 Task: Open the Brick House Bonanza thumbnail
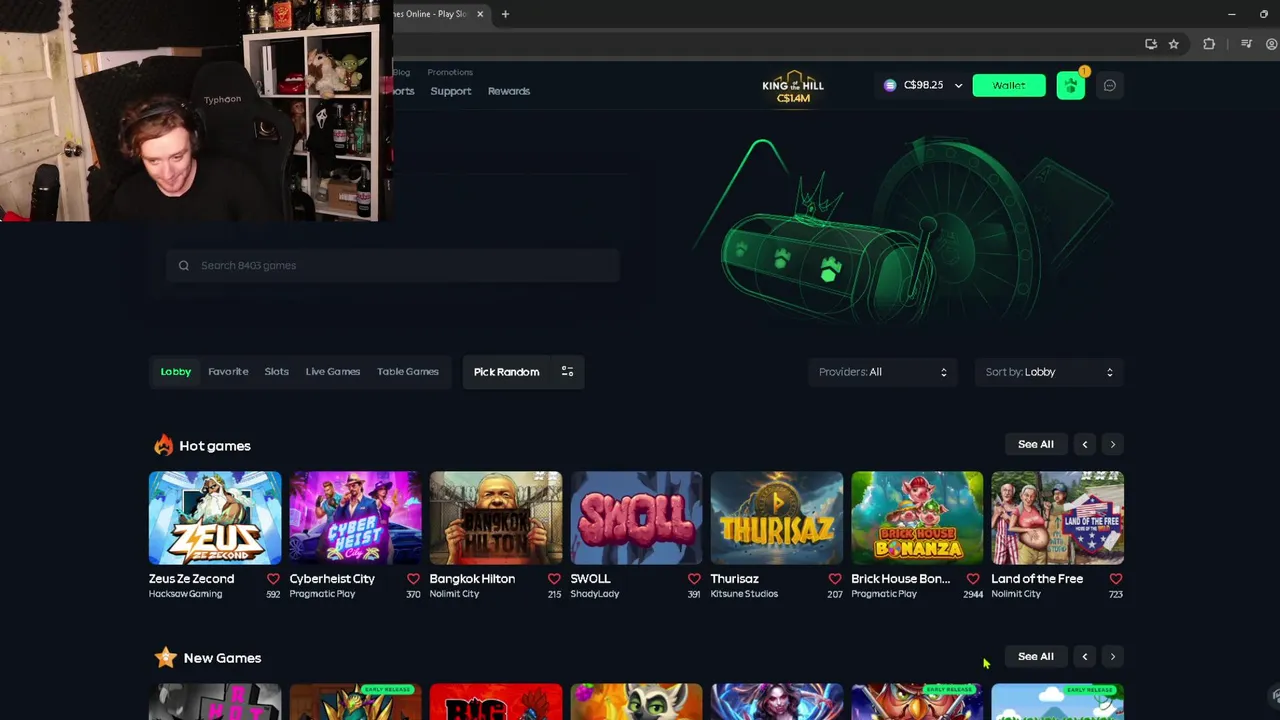(917, 518)
